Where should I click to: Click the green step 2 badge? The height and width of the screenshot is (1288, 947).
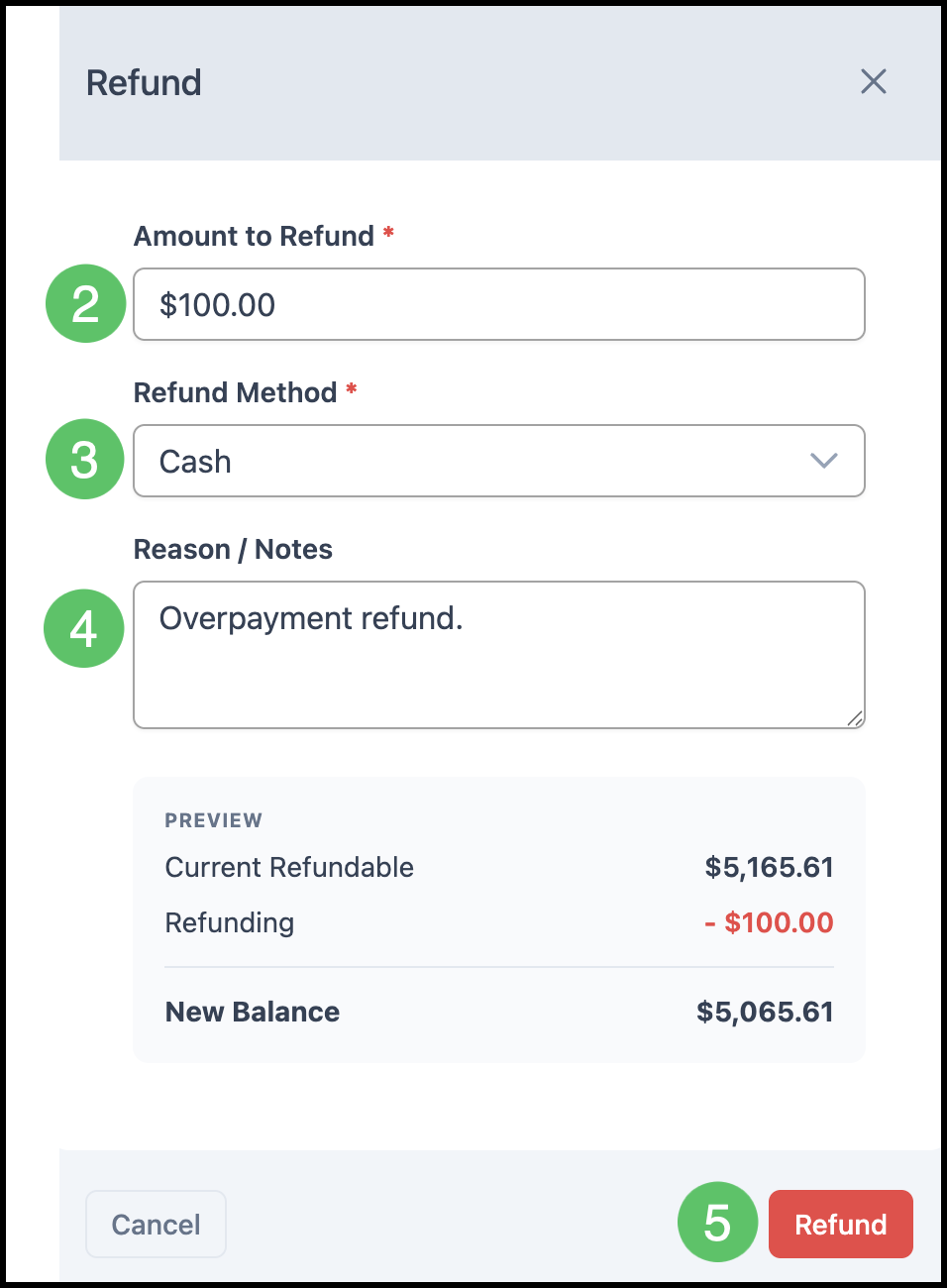[86, 303]
